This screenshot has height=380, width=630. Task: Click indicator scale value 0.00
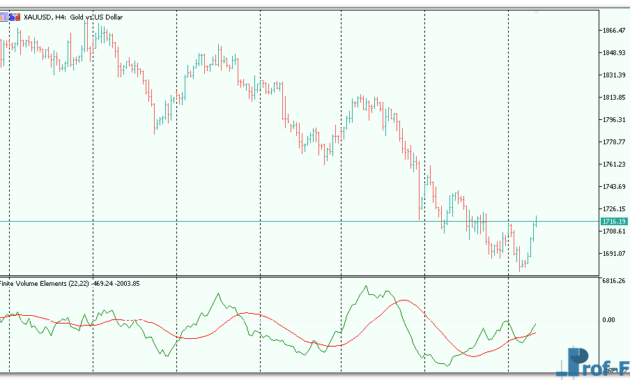pos(609,320)
